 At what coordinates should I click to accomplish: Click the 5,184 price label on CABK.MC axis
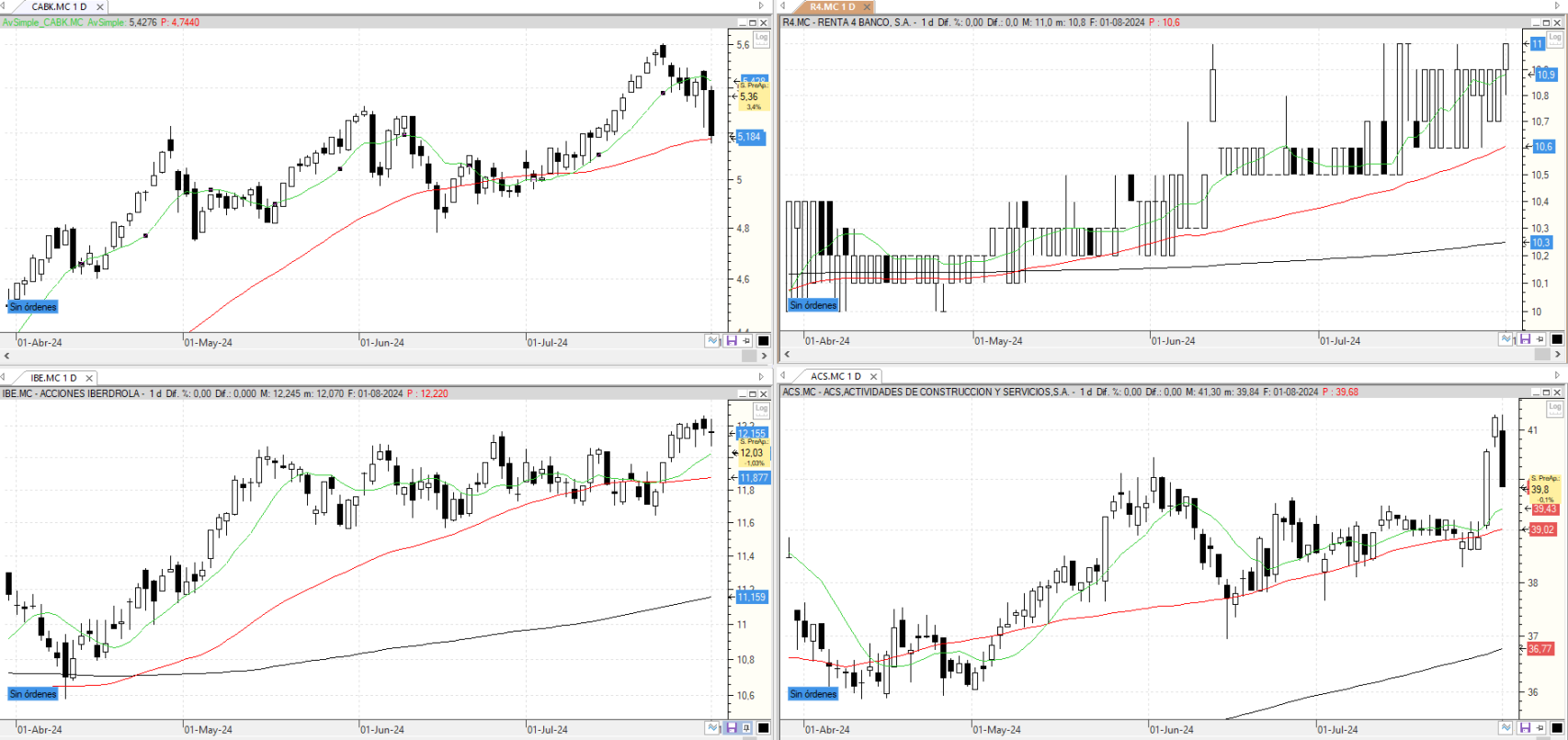click(x=751, y=137)
